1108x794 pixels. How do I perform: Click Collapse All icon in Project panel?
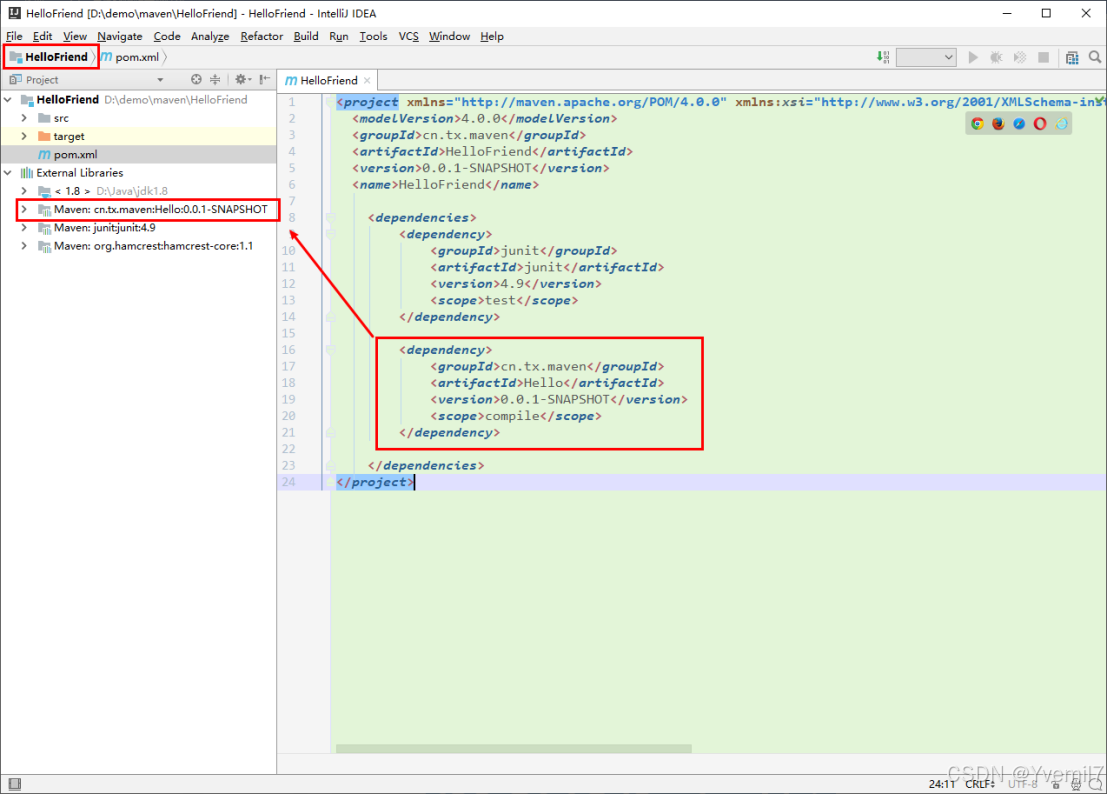(x=215, y=79)
